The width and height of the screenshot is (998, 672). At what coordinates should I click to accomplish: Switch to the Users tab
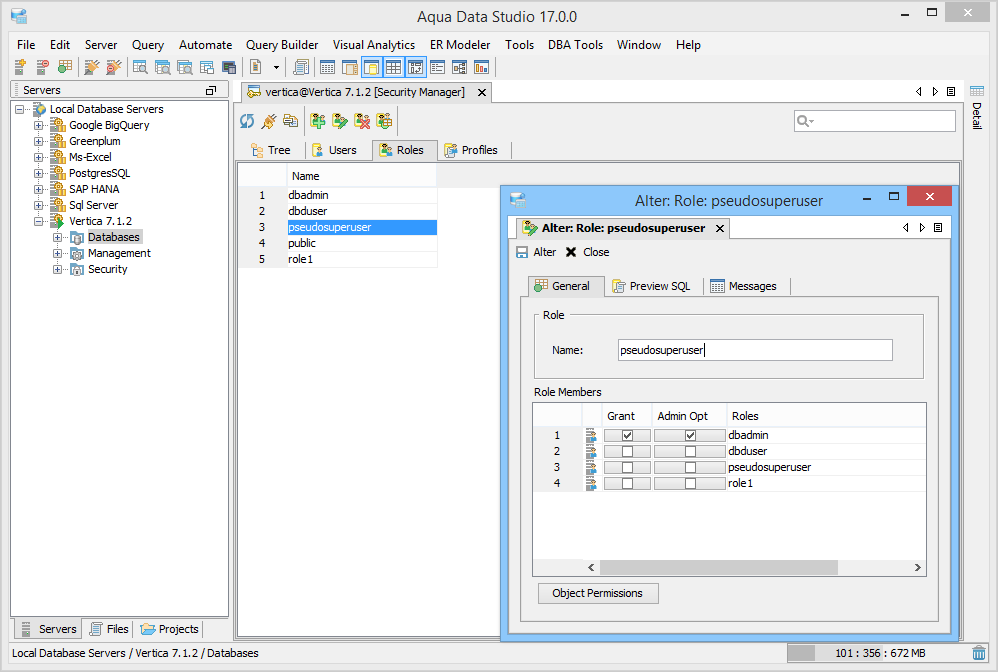point(334,150)
